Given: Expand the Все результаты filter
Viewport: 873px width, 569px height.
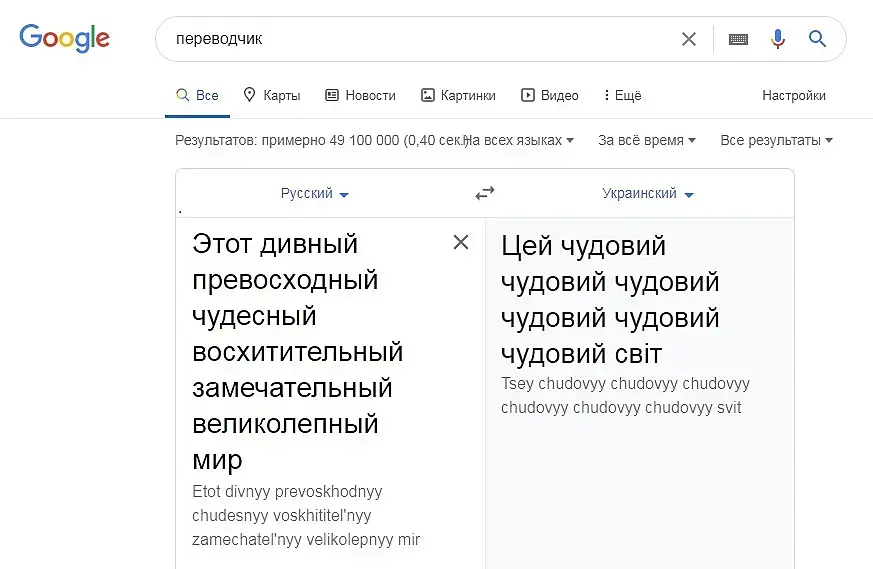Looking at the screenshot, I should click(776, 141).
